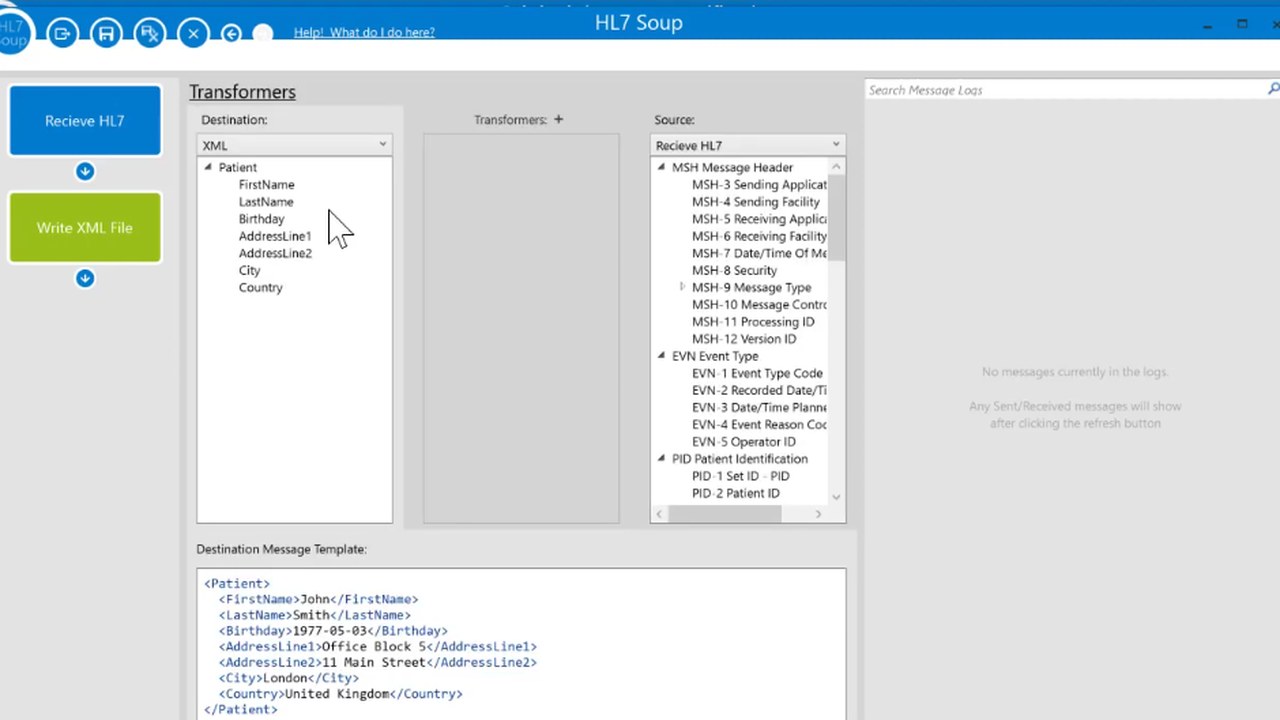This screenshot has height=720, width=1280.
Task: Click the source tree scroll-down arrow
Action: (836, 497)
